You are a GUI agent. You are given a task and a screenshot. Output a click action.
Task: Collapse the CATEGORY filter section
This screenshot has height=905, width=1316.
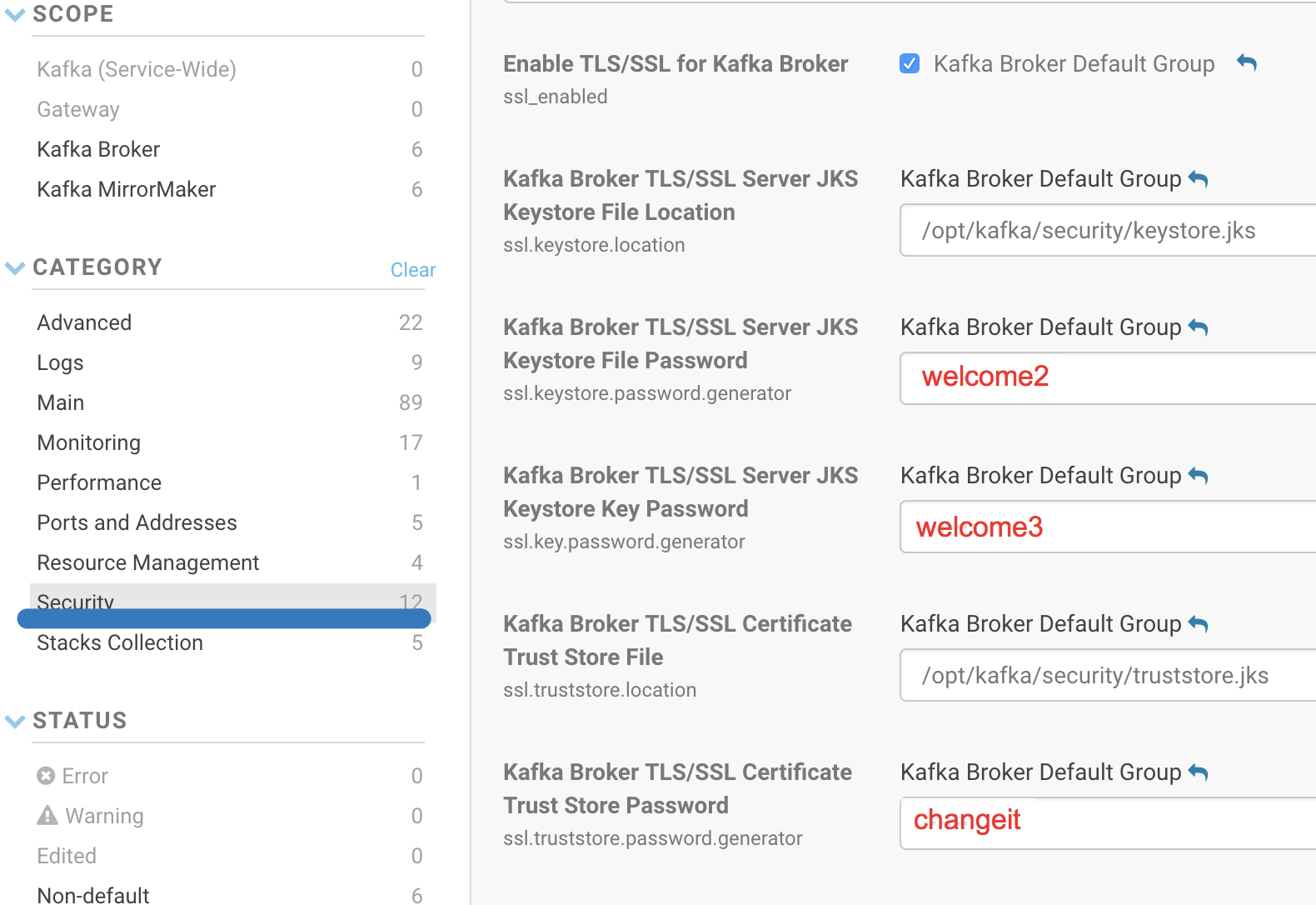[x=15, y=267]
